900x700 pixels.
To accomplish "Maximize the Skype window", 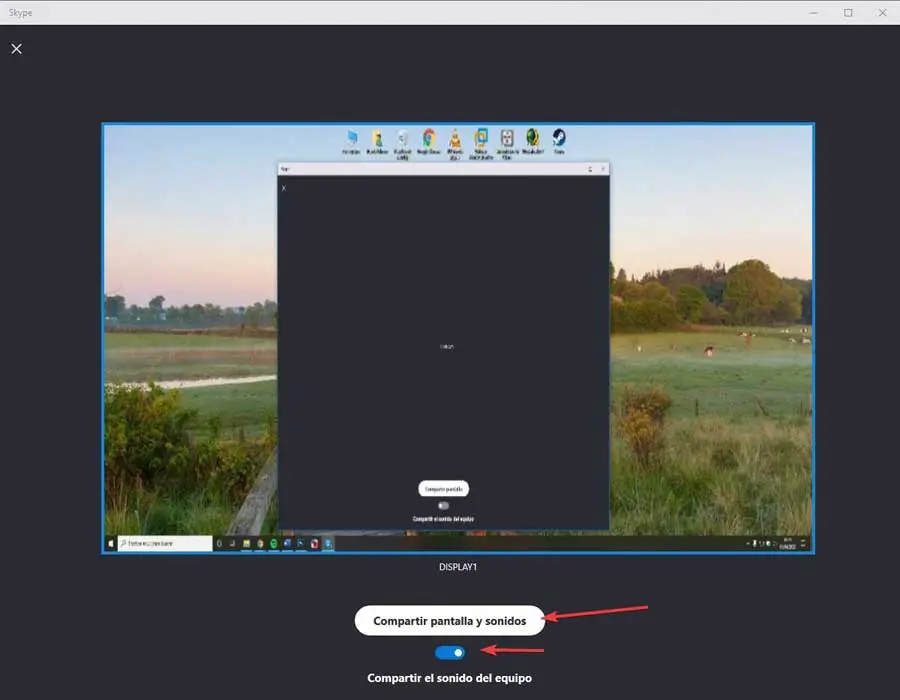I will coord(848,13).
